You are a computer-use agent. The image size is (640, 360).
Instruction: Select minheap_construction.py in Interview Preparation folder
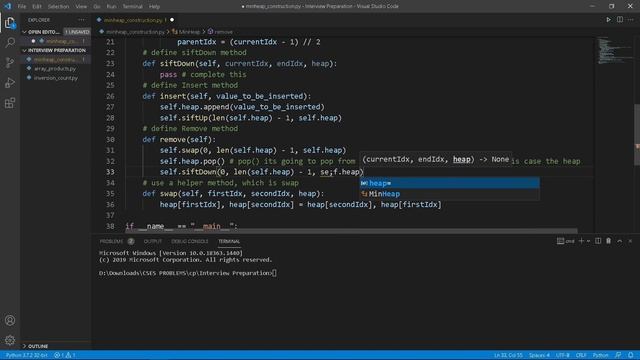(x=55, y=60)
